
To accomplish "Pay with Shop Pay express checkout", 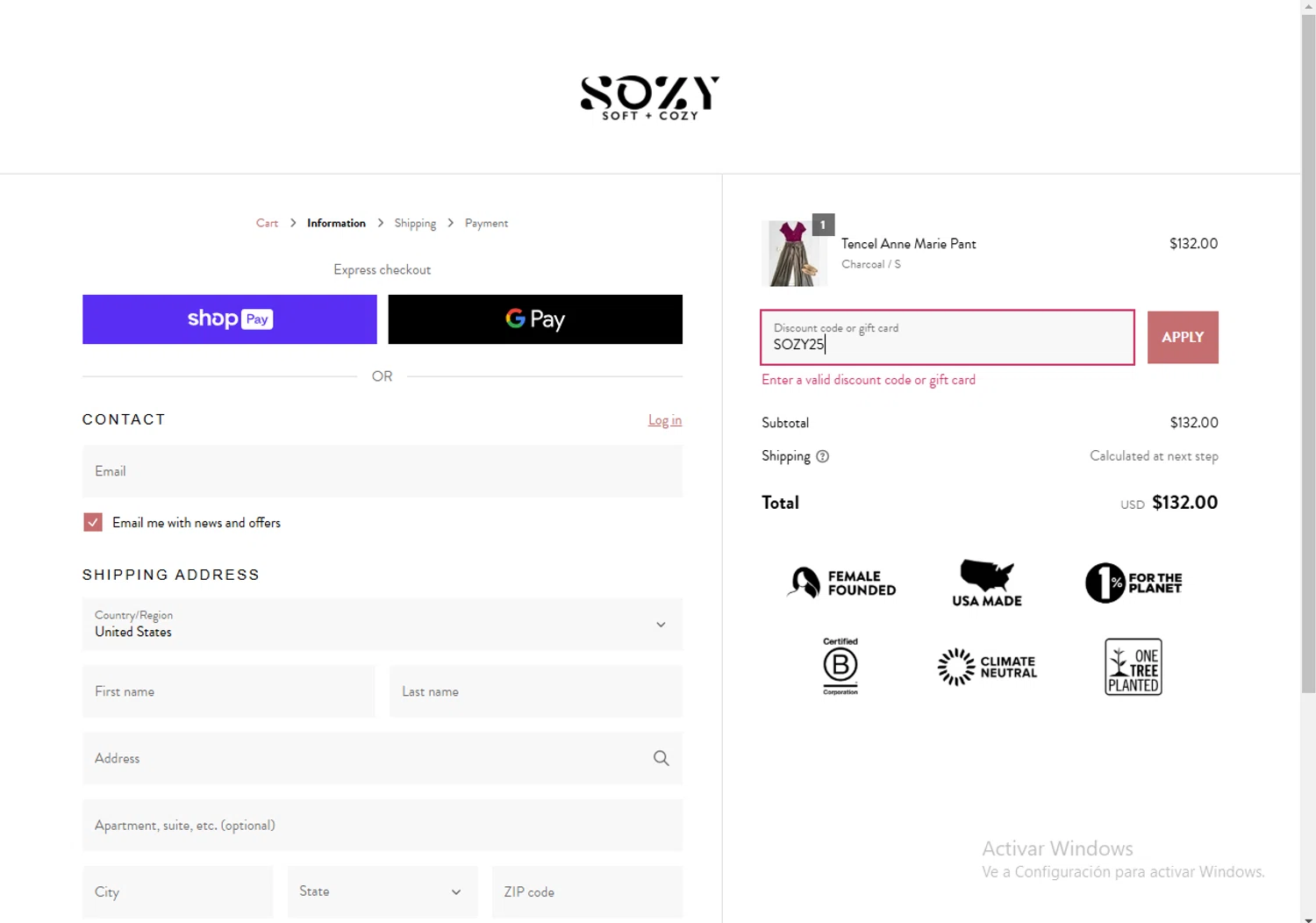I will click(230, 319).
